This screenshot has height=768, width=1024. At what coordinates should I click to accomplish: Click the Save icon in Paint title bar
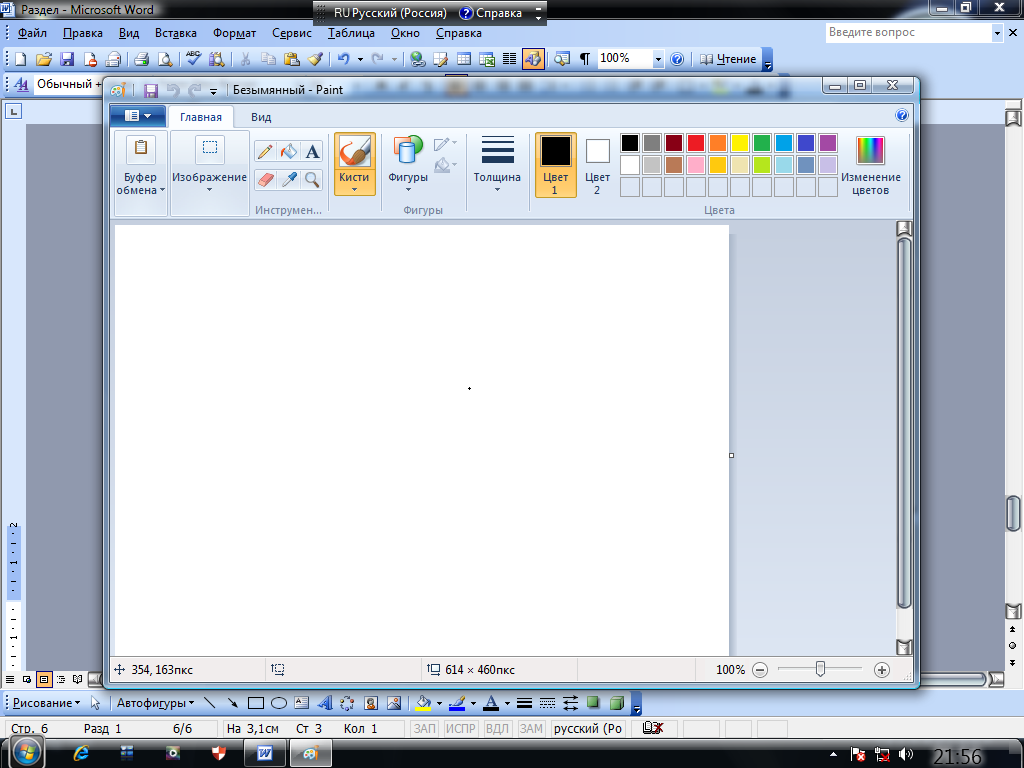151,90
